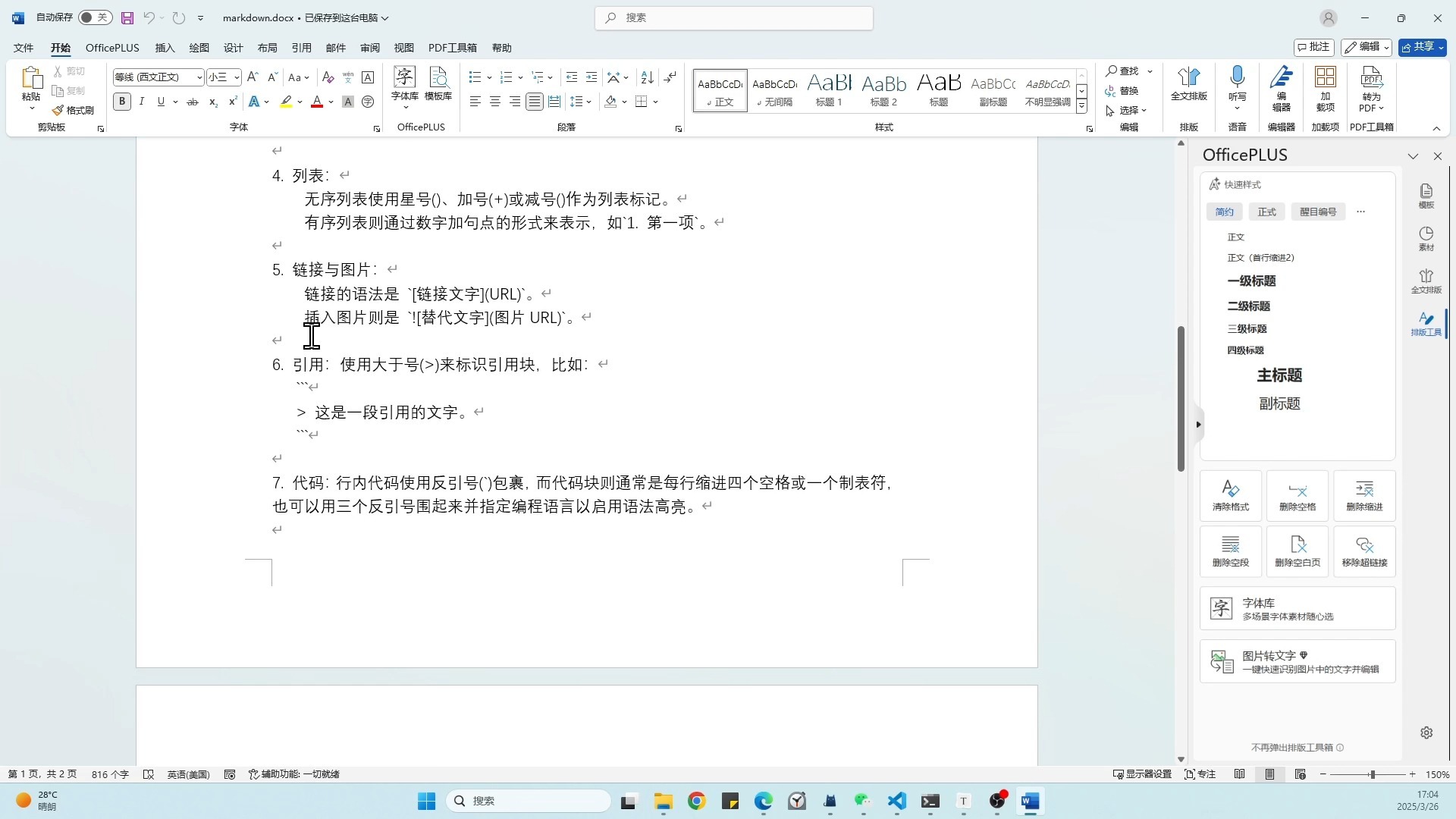Apply 一级标题 style from panel
The image size is (1456, 819).
(1251, 281)
